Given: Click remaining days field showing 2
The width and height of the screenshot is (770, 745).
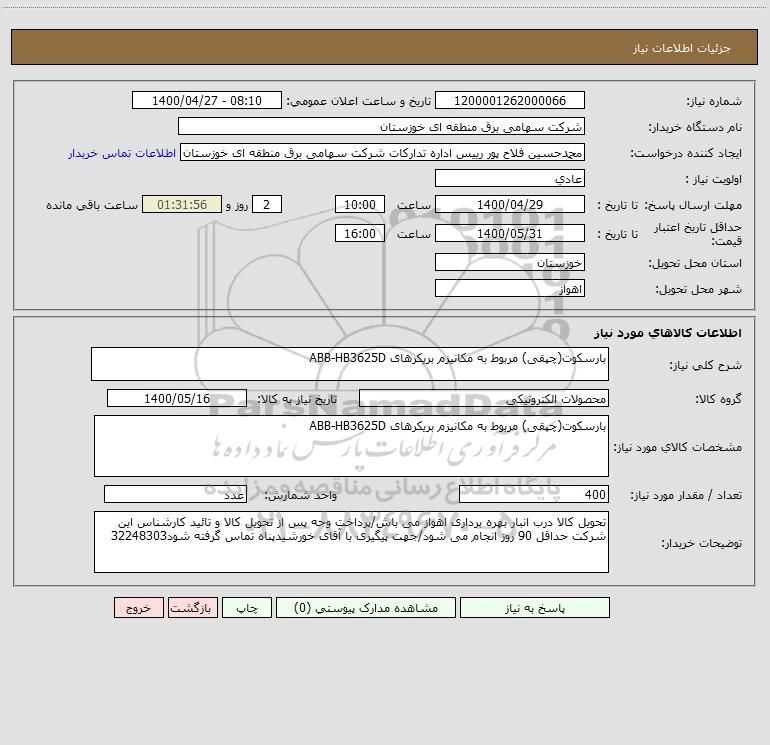Looking at the screenshot, I should coord(267,204).
